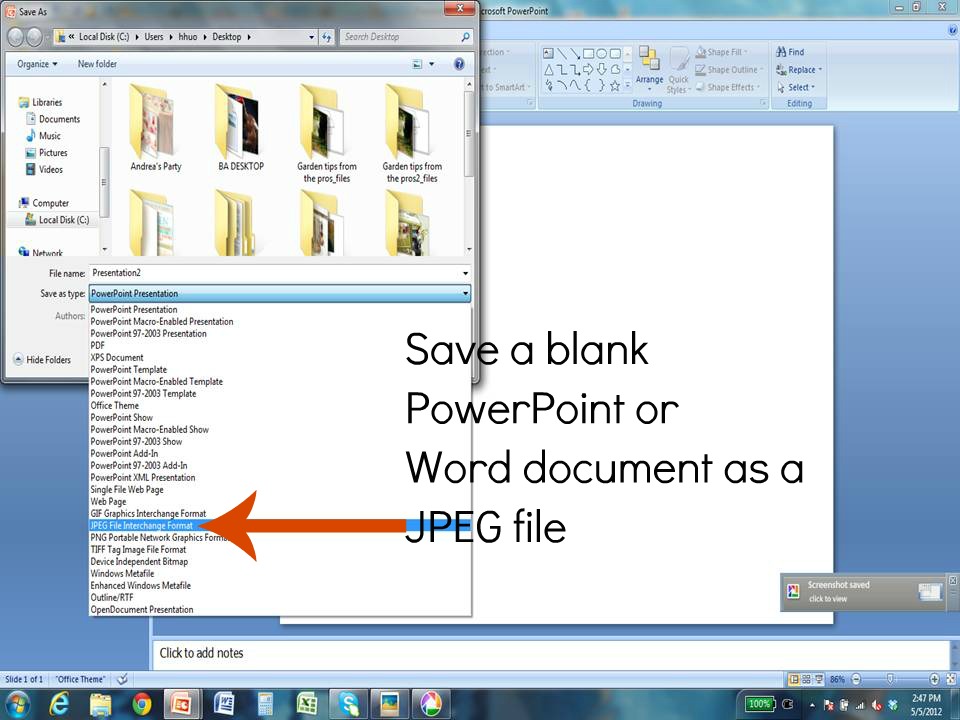This screenshot has height=720, width=960.
Task: Click the Zoom Out minus button
Action: coord(857,678)
